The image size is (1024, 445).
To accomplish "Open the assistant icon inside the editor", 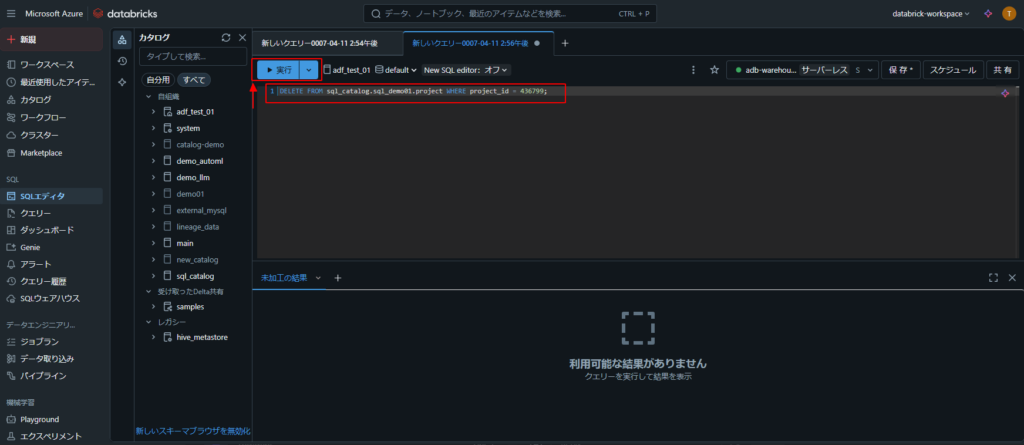I will click(x=1005, y=93).
